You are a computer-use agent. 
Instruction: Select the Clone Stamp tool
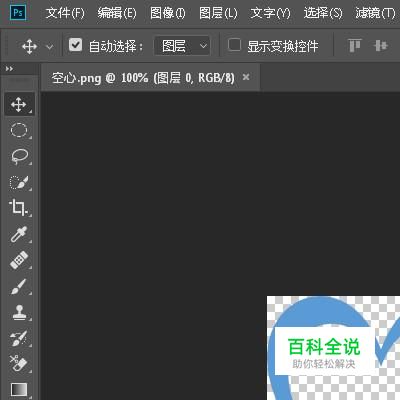click(19, 312)
